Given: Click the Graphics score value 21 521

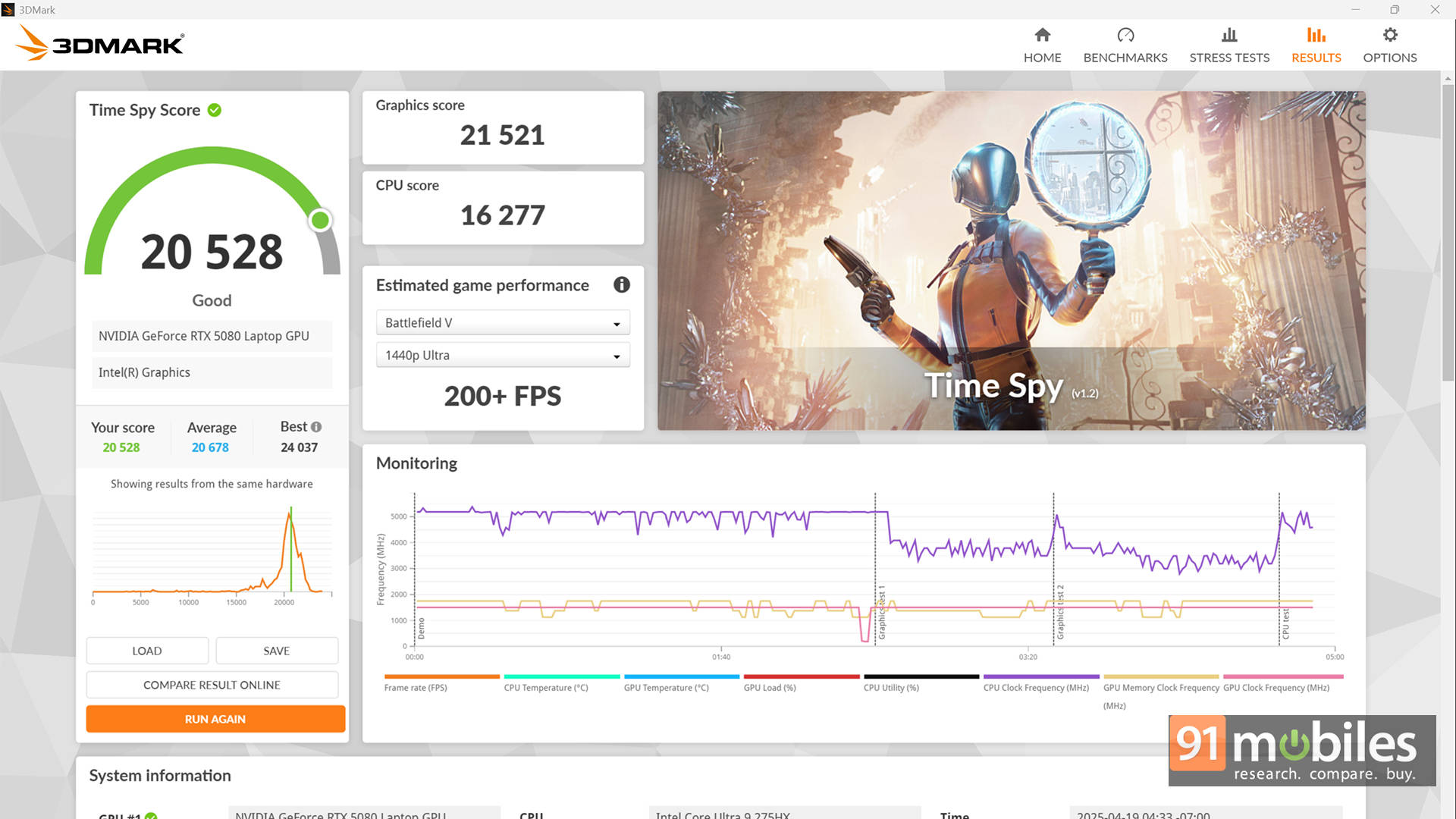Looking at the screenshot, I should 502,136.
